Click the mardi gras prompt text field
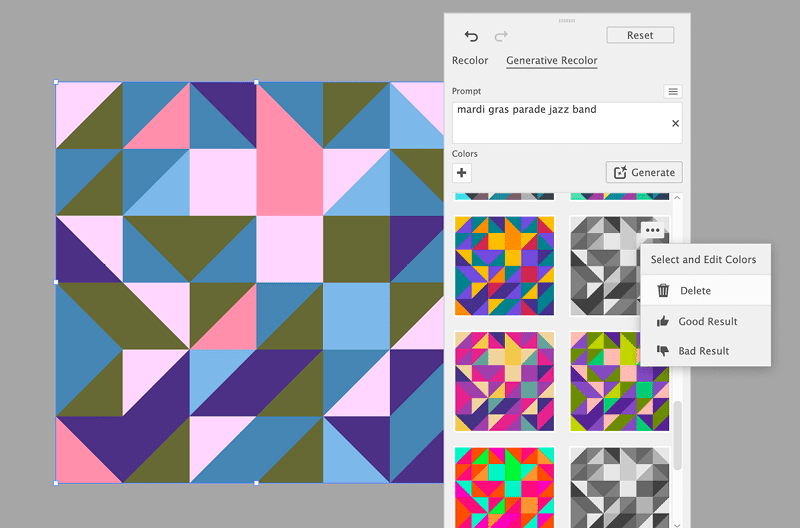The width and height of the screenshot is (800, 528). pos(567,123)
